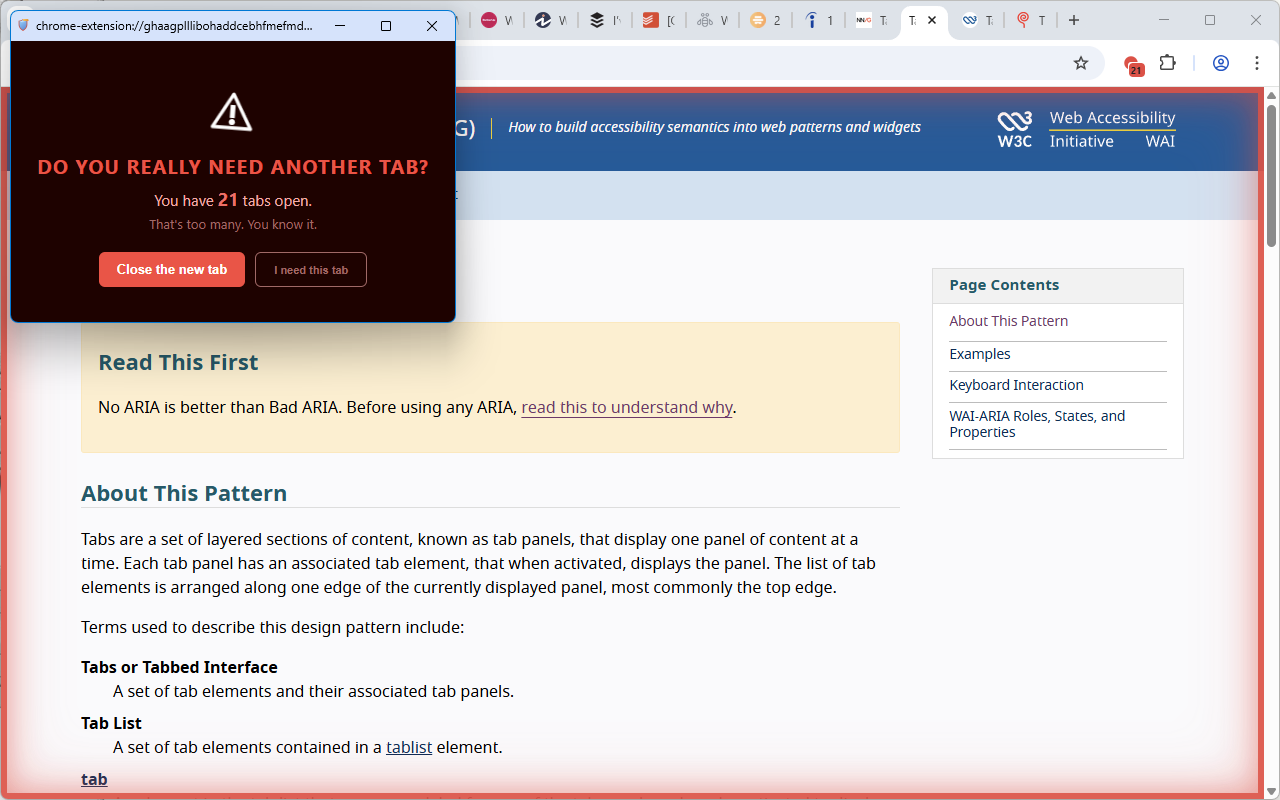Click the 'Close the new tab' button
1280x800 pixels.
click(172, 270)
